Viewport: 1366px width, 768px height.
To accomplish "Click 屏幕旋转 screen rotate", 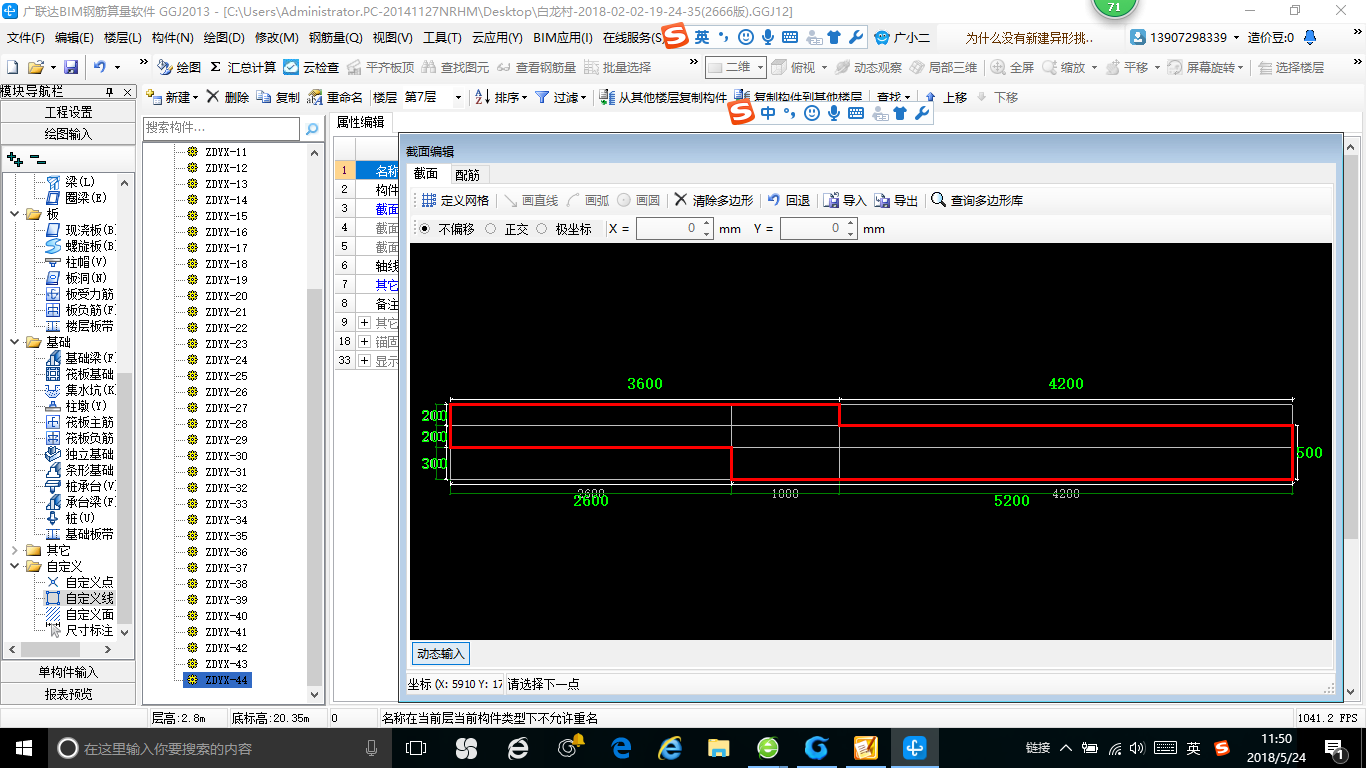I will coord(1203,67).
